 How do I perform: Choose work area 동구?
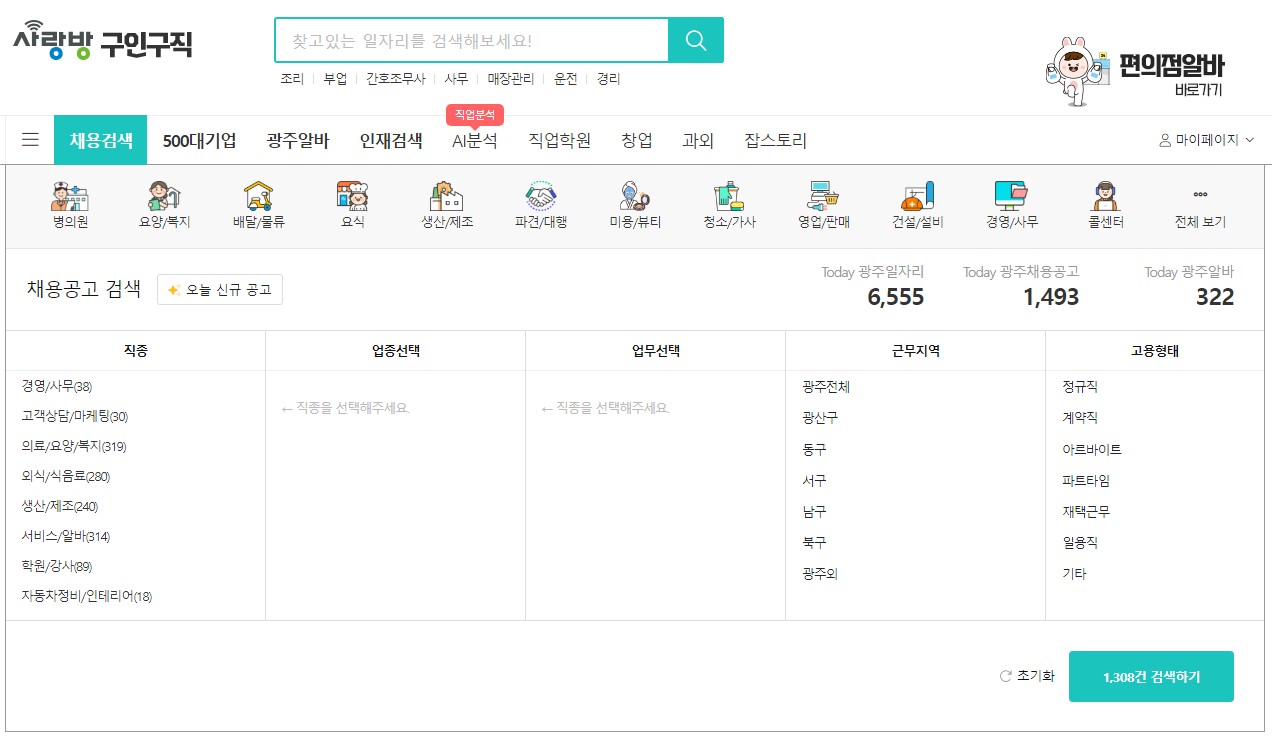814,450
